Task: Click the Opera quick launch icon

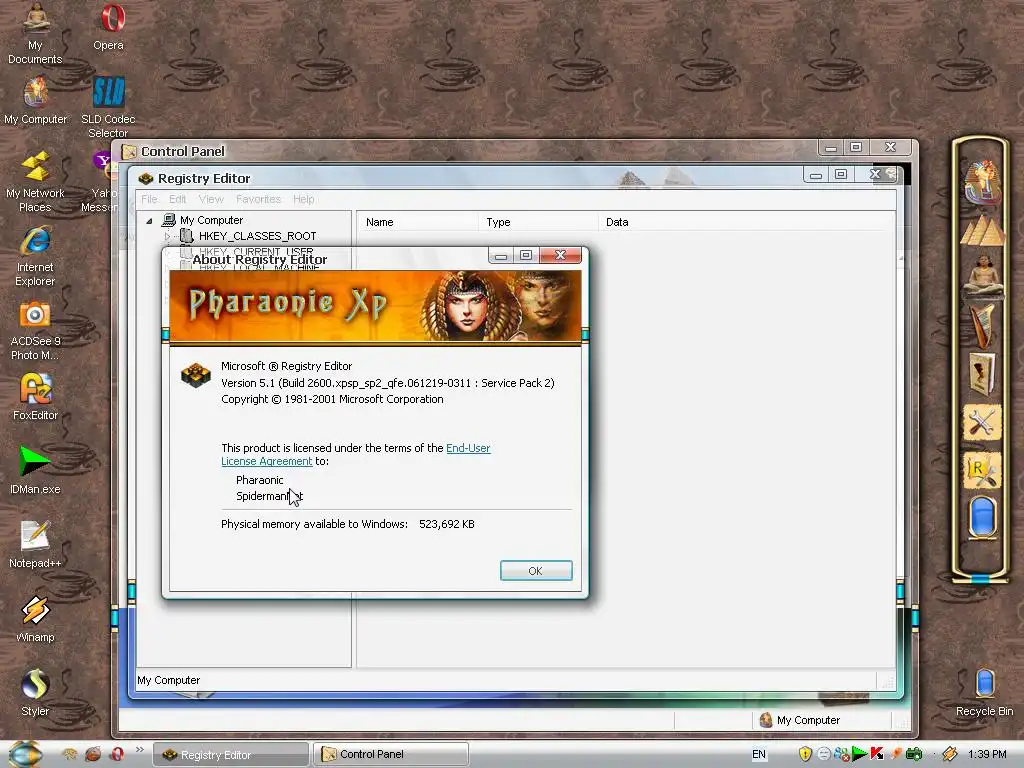Action: 118,754
